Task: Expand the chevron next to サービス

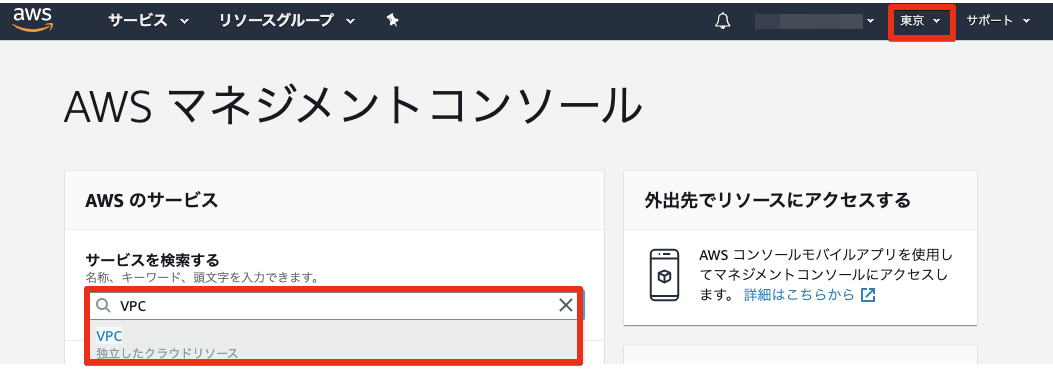Action: click(184, 21)
